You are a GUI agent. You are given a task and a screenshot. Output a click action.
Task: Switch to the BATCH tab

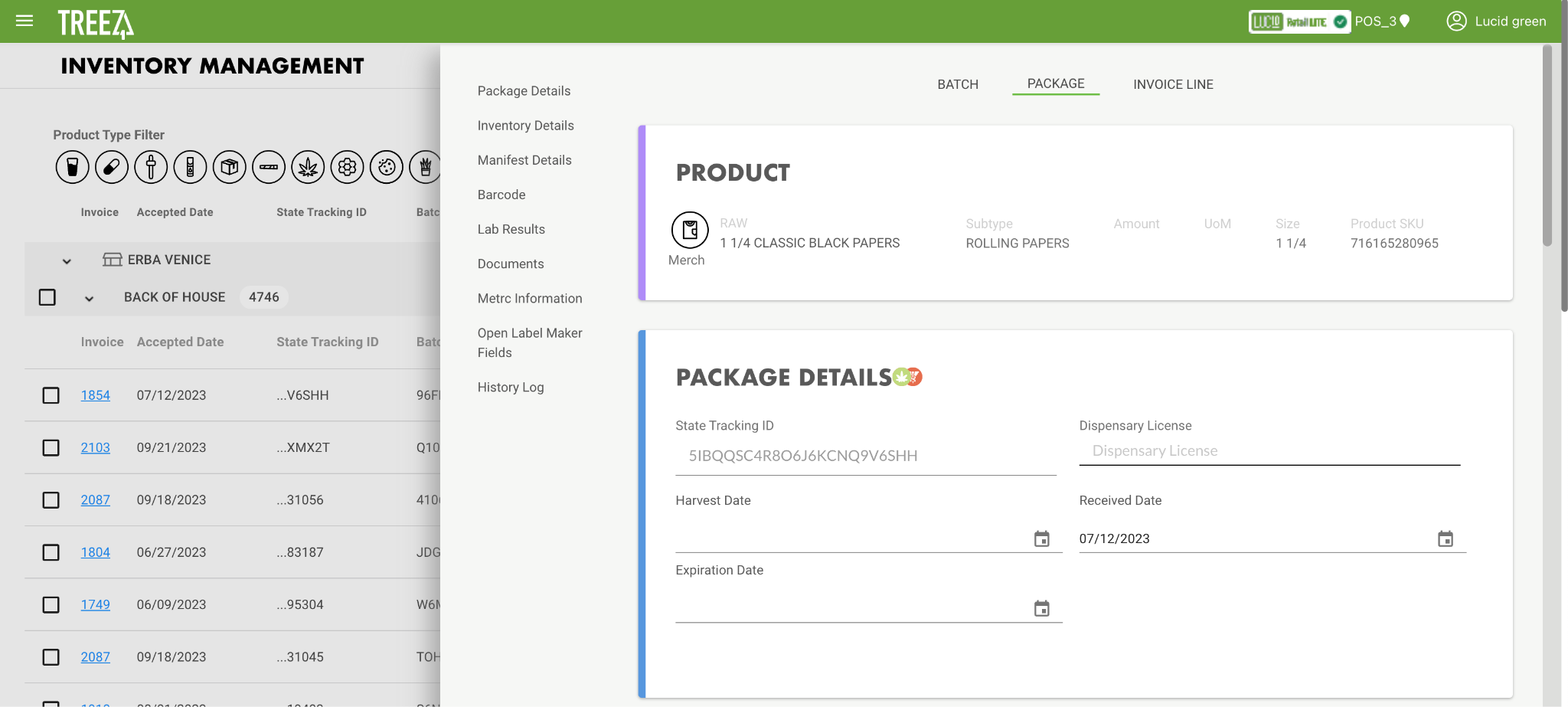click(x=958, y=84)
